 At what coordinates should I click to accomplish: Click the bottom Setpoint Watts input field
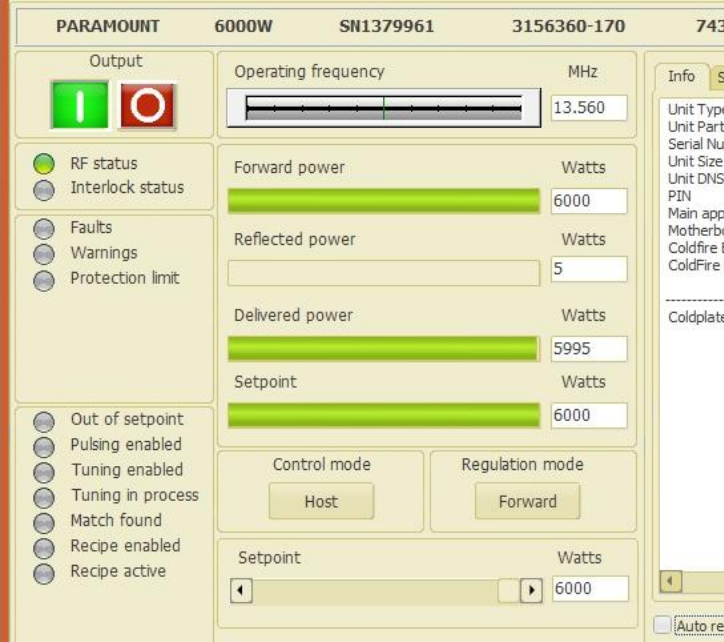pos(591,589)
